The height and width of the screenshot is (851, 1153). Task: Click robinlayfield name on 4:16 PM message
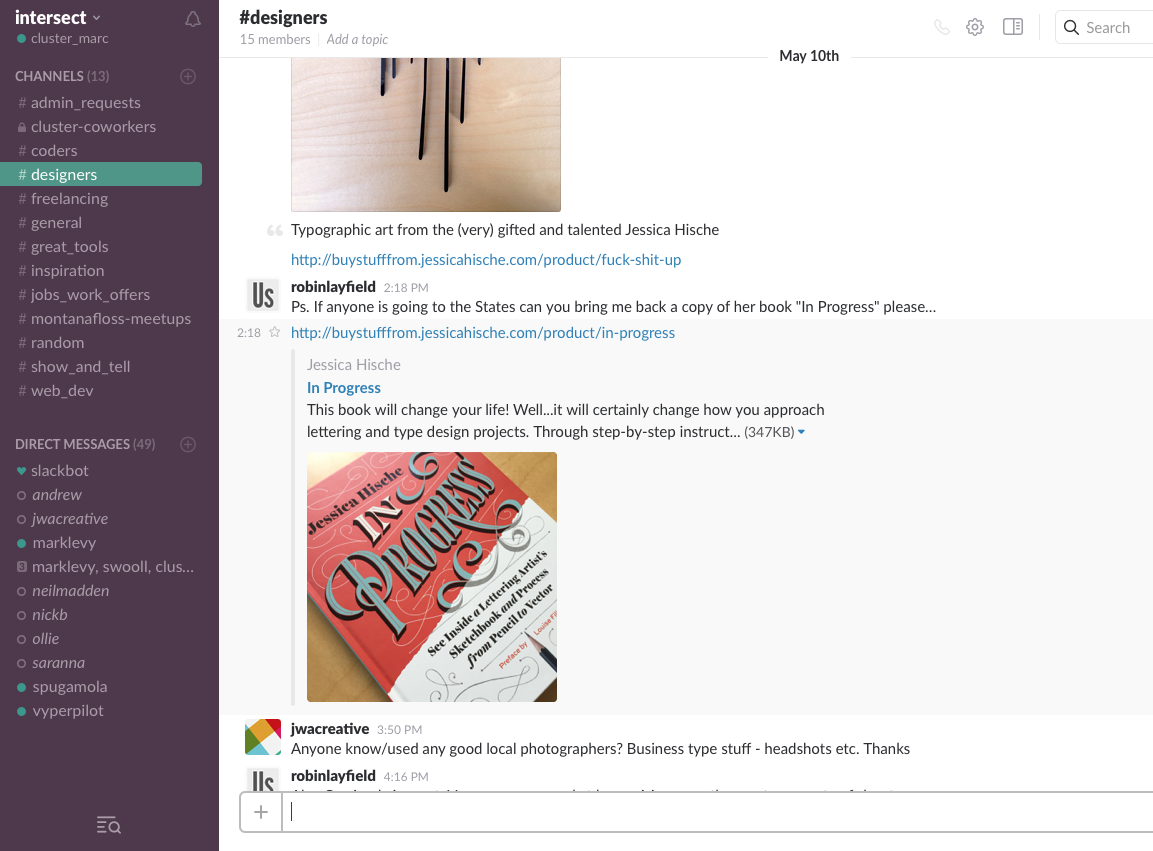click(333, 776)
